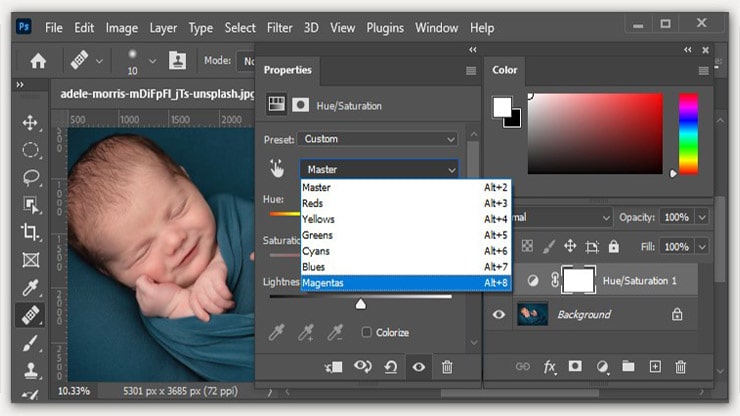
Task: Create a new group folder
Action: tap(628, 366)
